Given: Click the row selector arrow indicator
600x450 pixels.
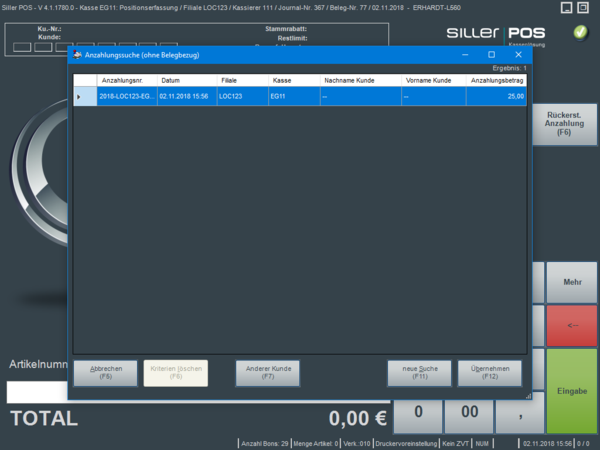Looking at the screenshot, I should point(80,96).
